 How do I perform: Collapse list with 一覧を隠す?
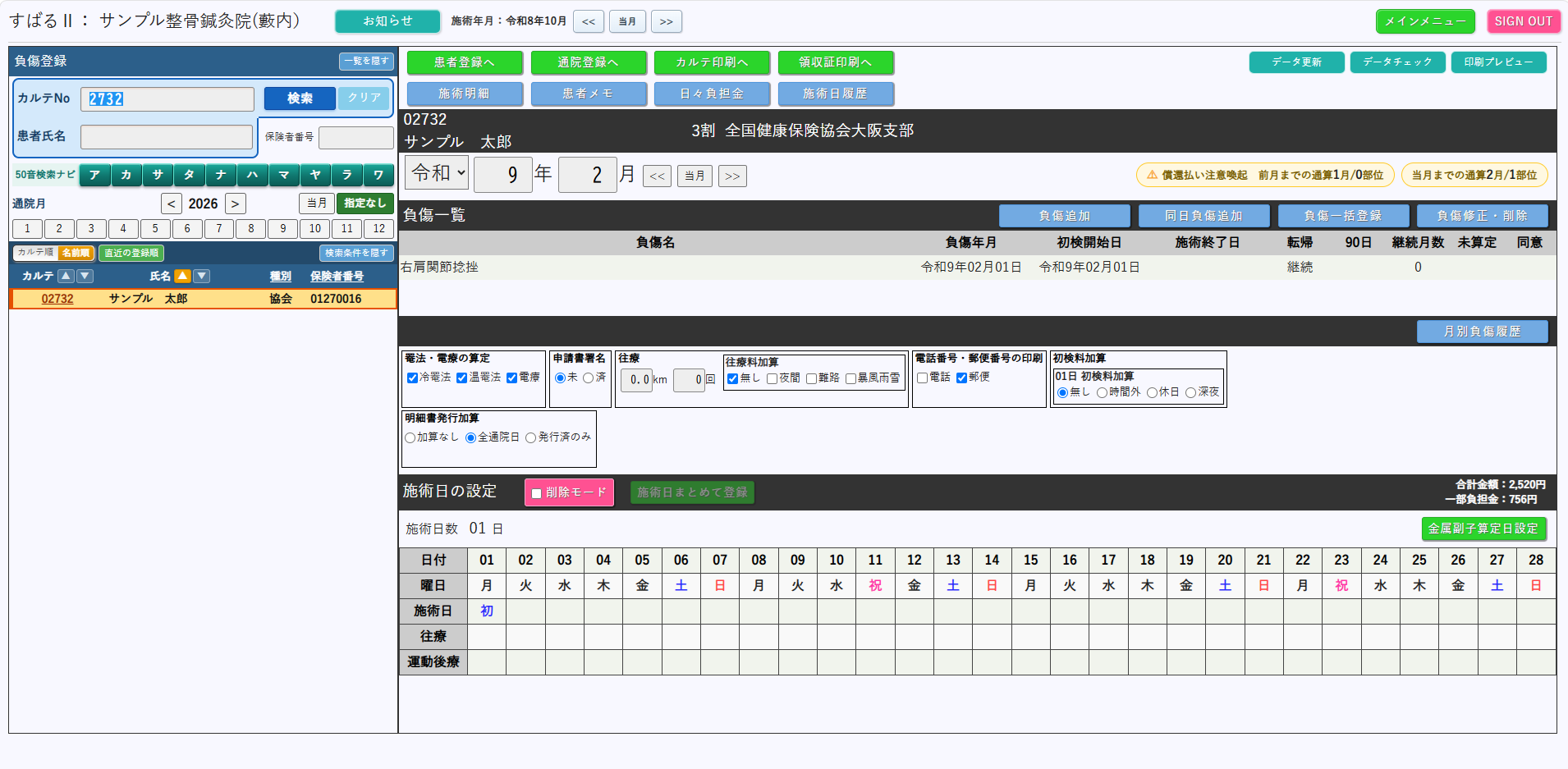click(x=366, y=62)
